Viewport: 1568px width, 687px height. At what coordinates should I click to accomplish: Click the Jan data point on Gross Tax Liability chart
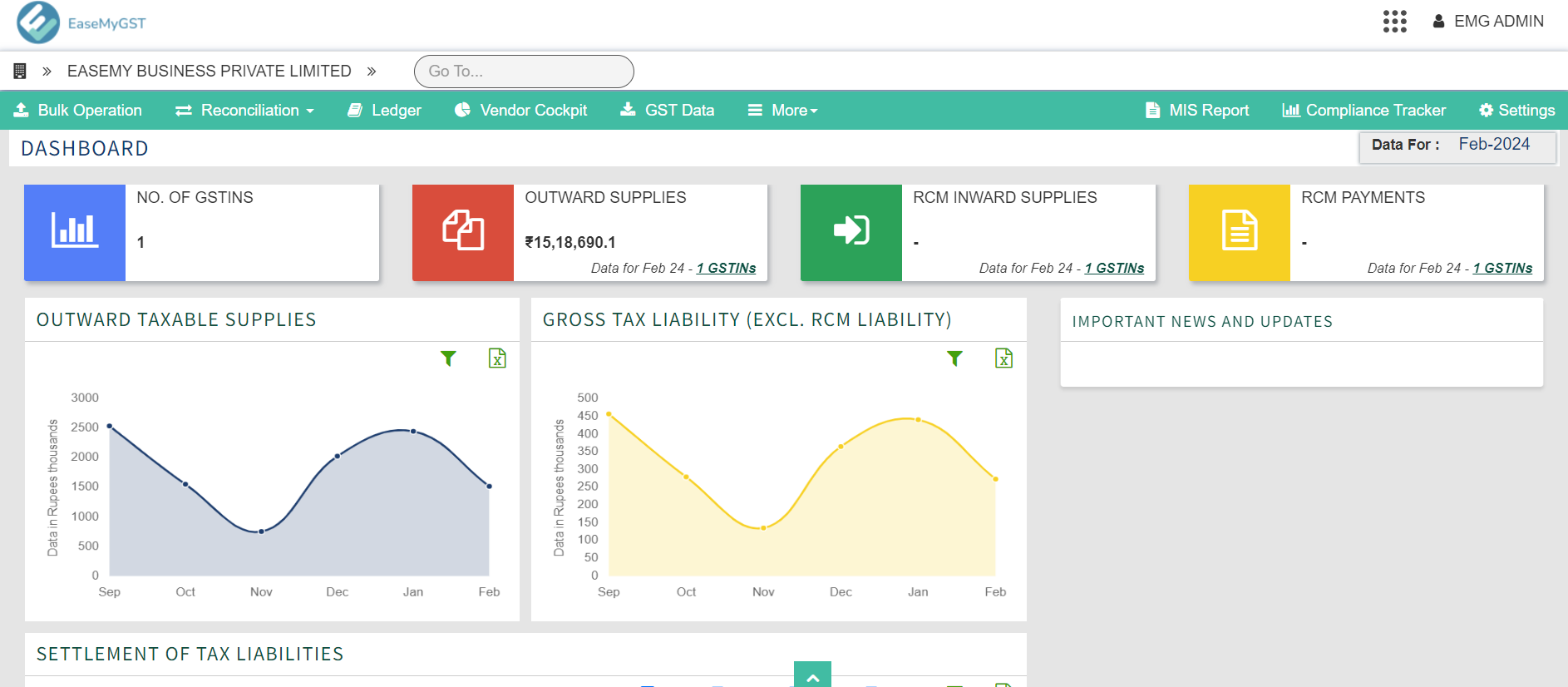coord(918,420)
